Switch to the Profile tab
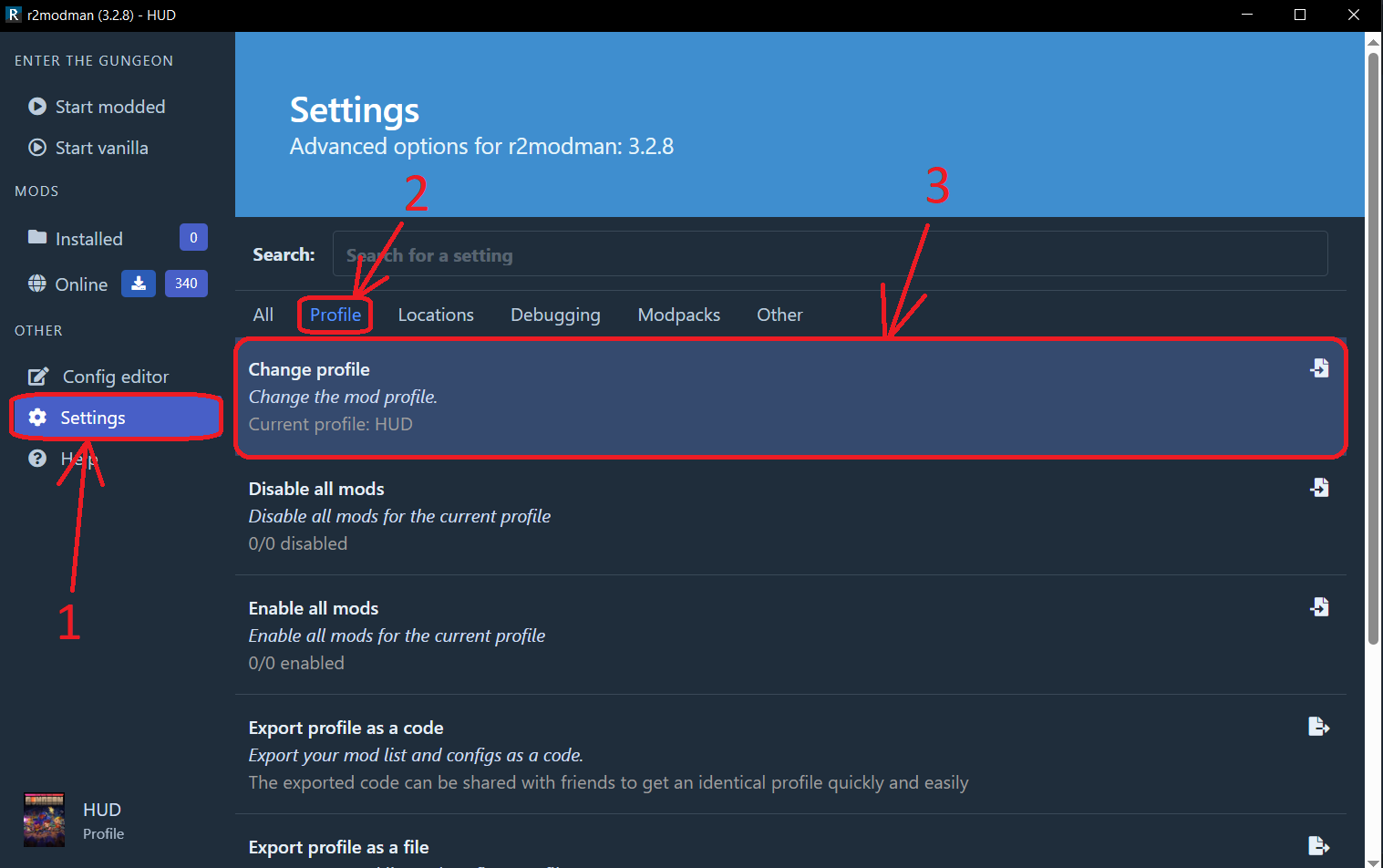This screenshot has width=1383, height=868. pos(335,315)
